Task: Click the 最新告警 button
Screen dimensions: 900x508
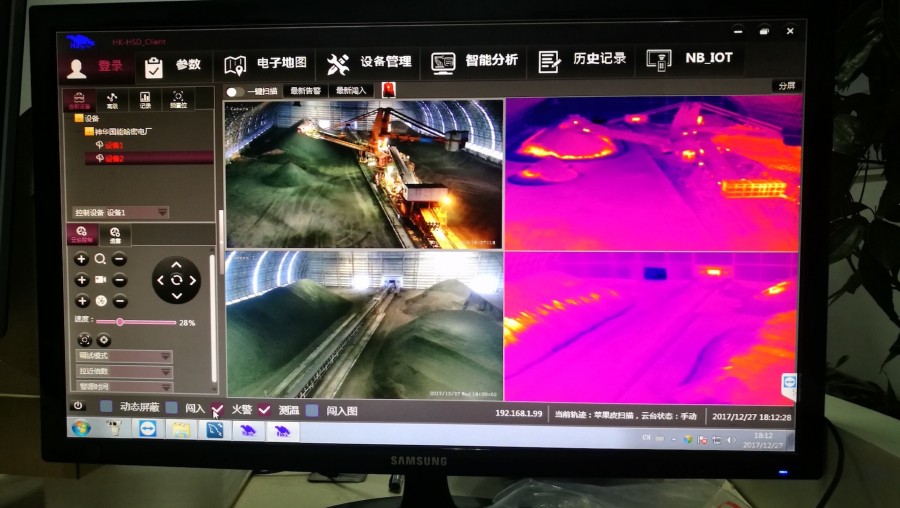Action: 305,91
